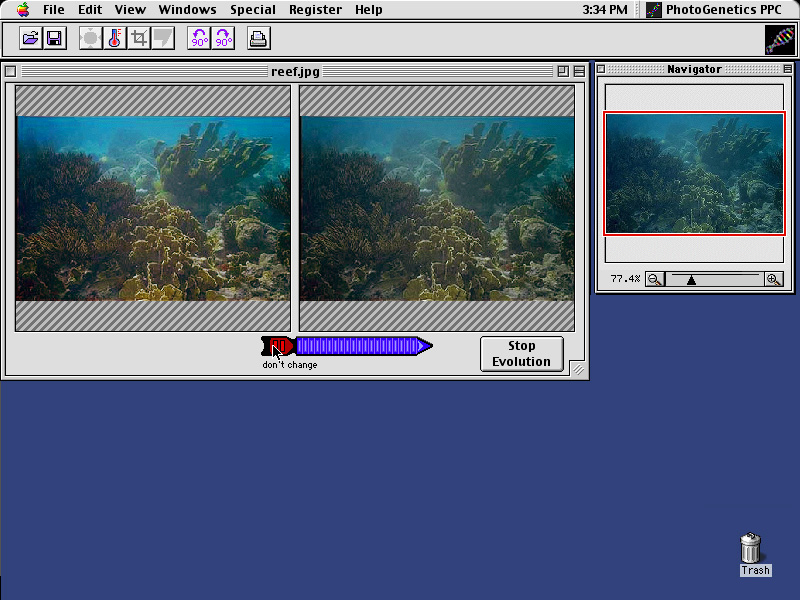Click the Stop Evolution button
This screenshot has height=600, width=800.
coord(521,354)
